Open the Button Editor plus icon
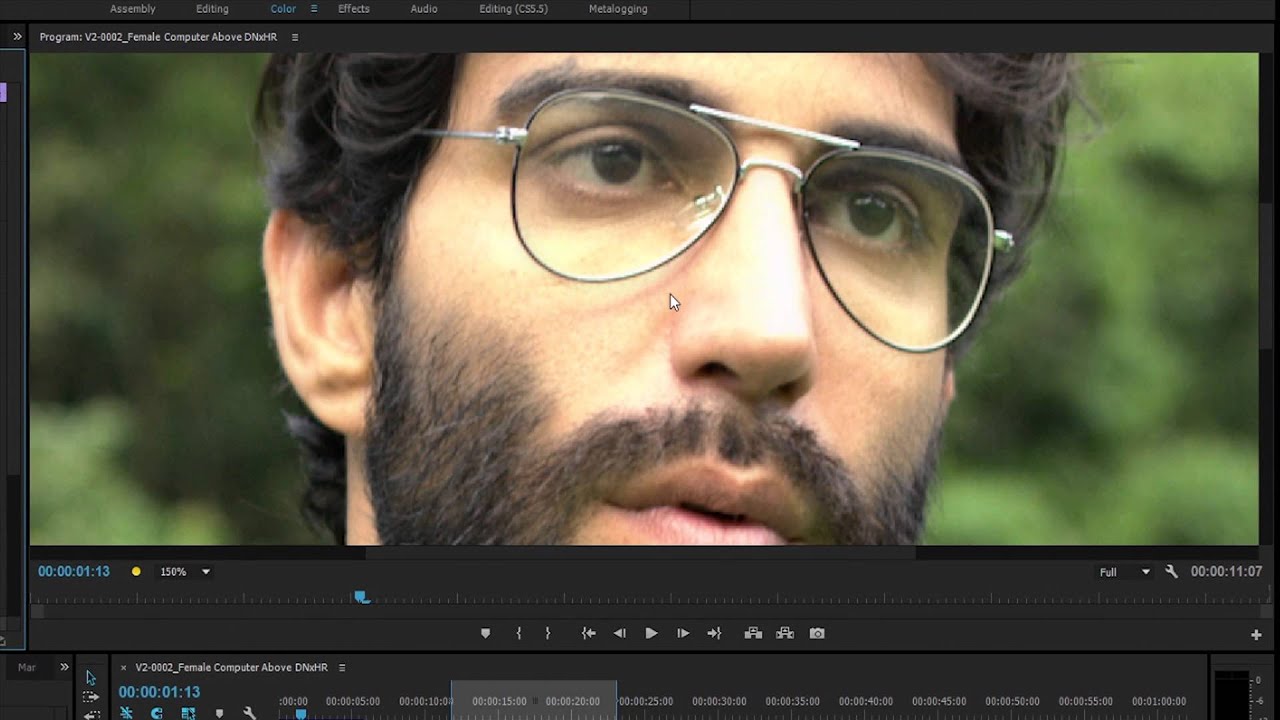This screenshot has width=1280, height=720. point(1256,634)
